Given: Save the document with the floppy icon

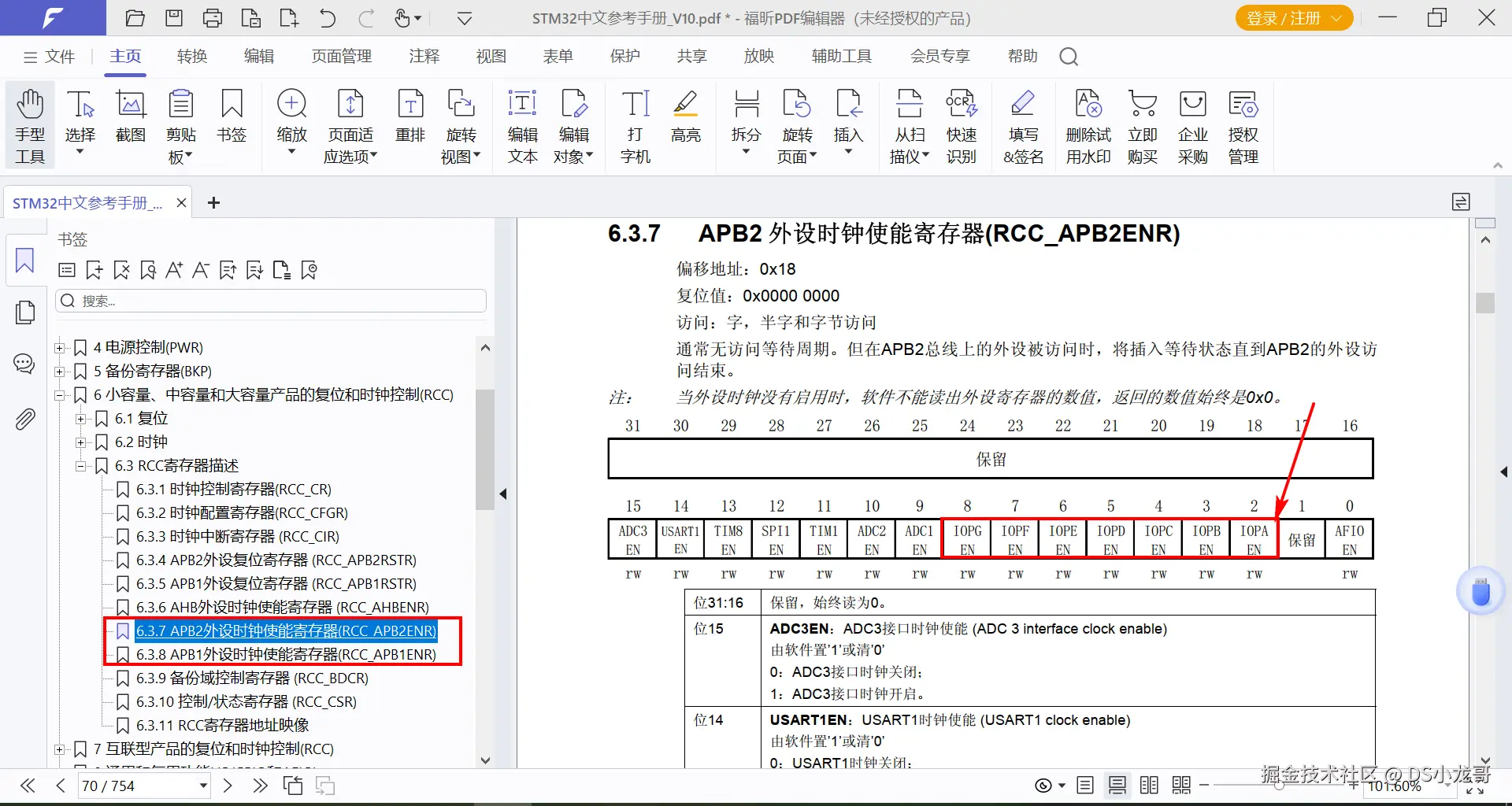Looking at the screenshot, I should pos(174,18).
